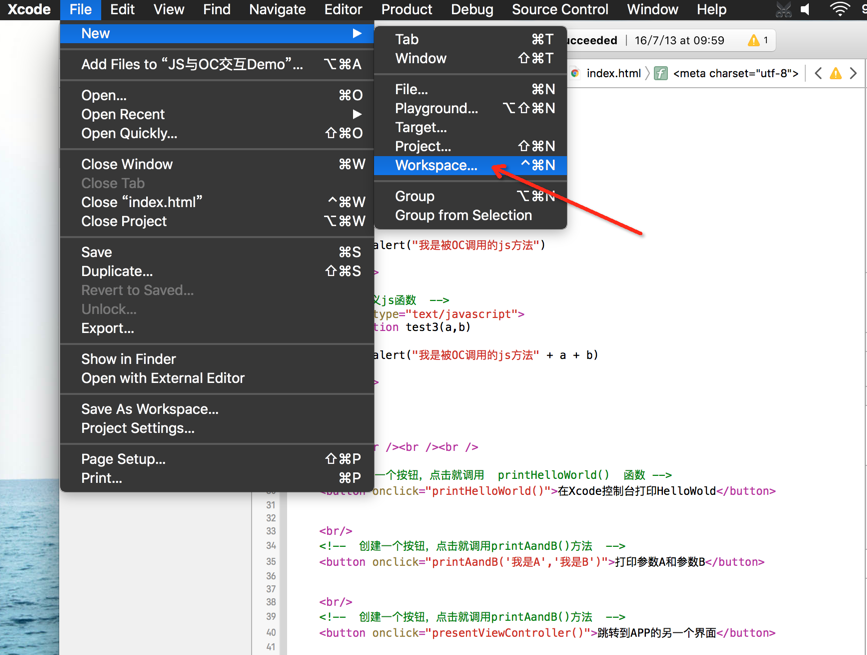This screenshot has width=867, height=655.
Task: Select Close Window
Action: pyautogui.click(x=217, y=164)
